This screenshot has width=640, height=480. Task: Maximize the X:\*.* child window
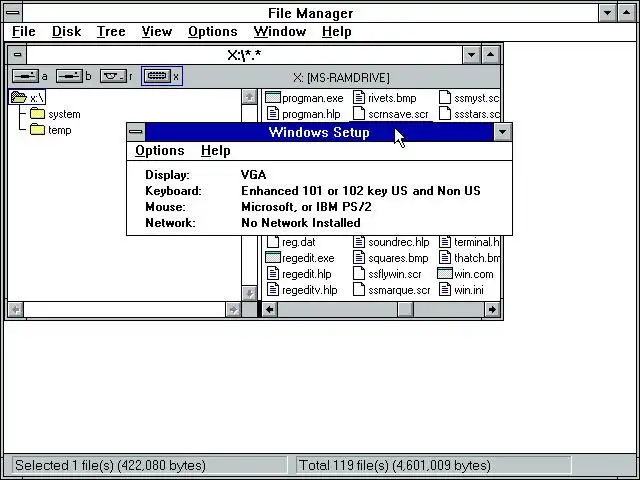[491, 54]
